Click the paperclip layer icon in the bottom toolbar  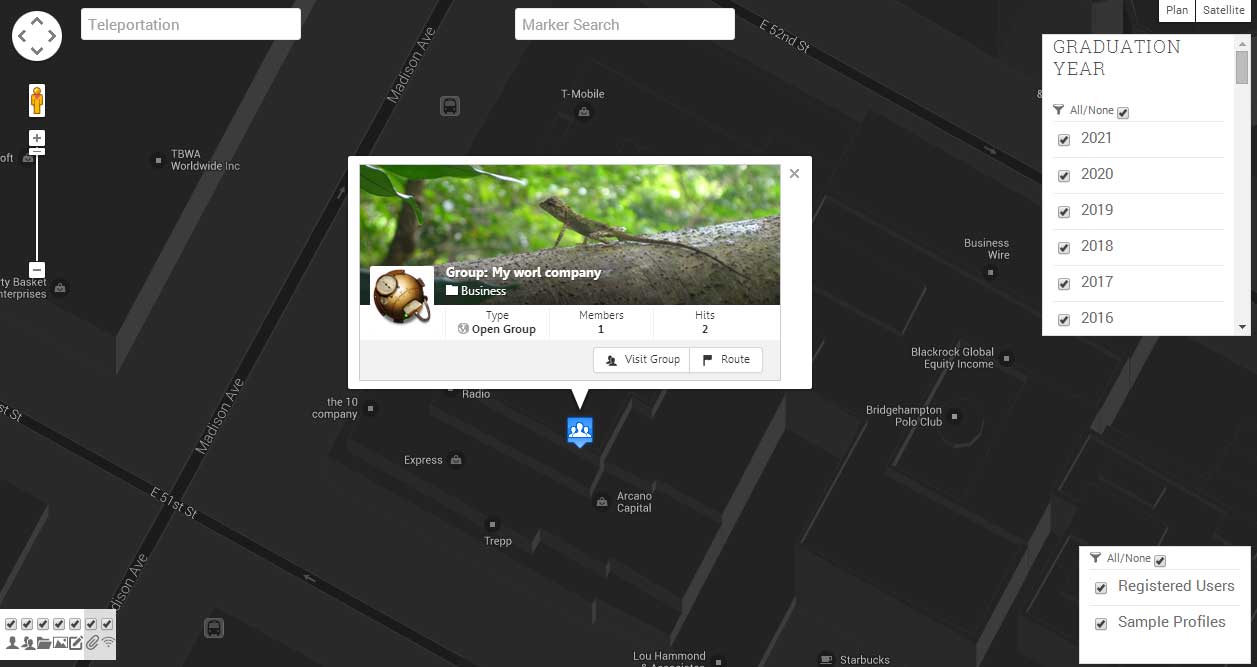(92, 643)
